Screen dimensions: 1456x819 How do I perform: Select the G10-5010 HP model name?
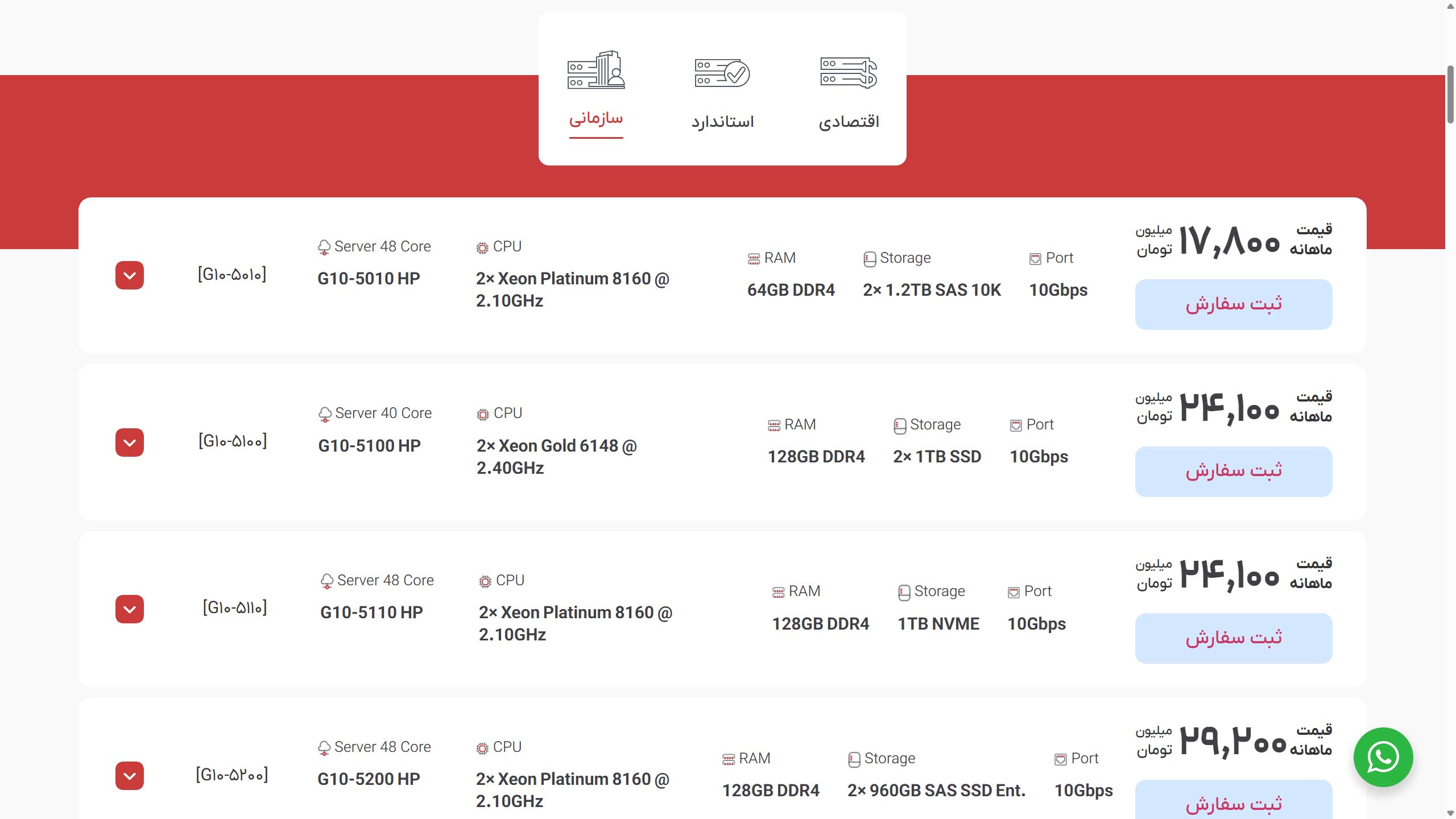[x=369, y=279]
